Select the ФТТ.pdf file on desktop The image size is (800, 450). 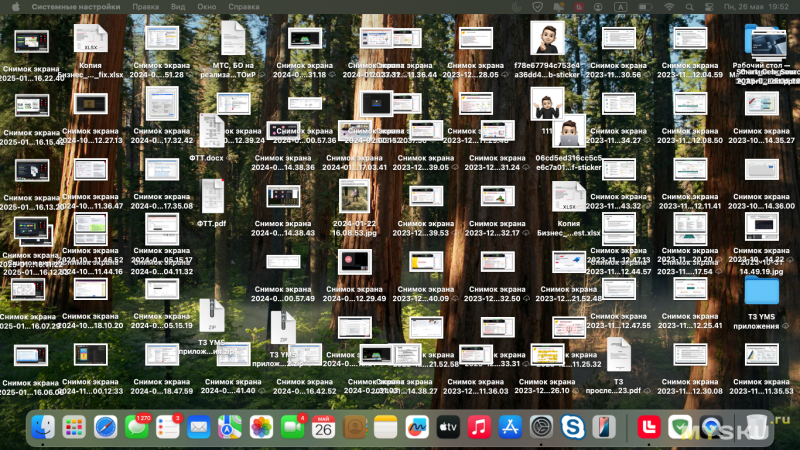pos(212,197)
